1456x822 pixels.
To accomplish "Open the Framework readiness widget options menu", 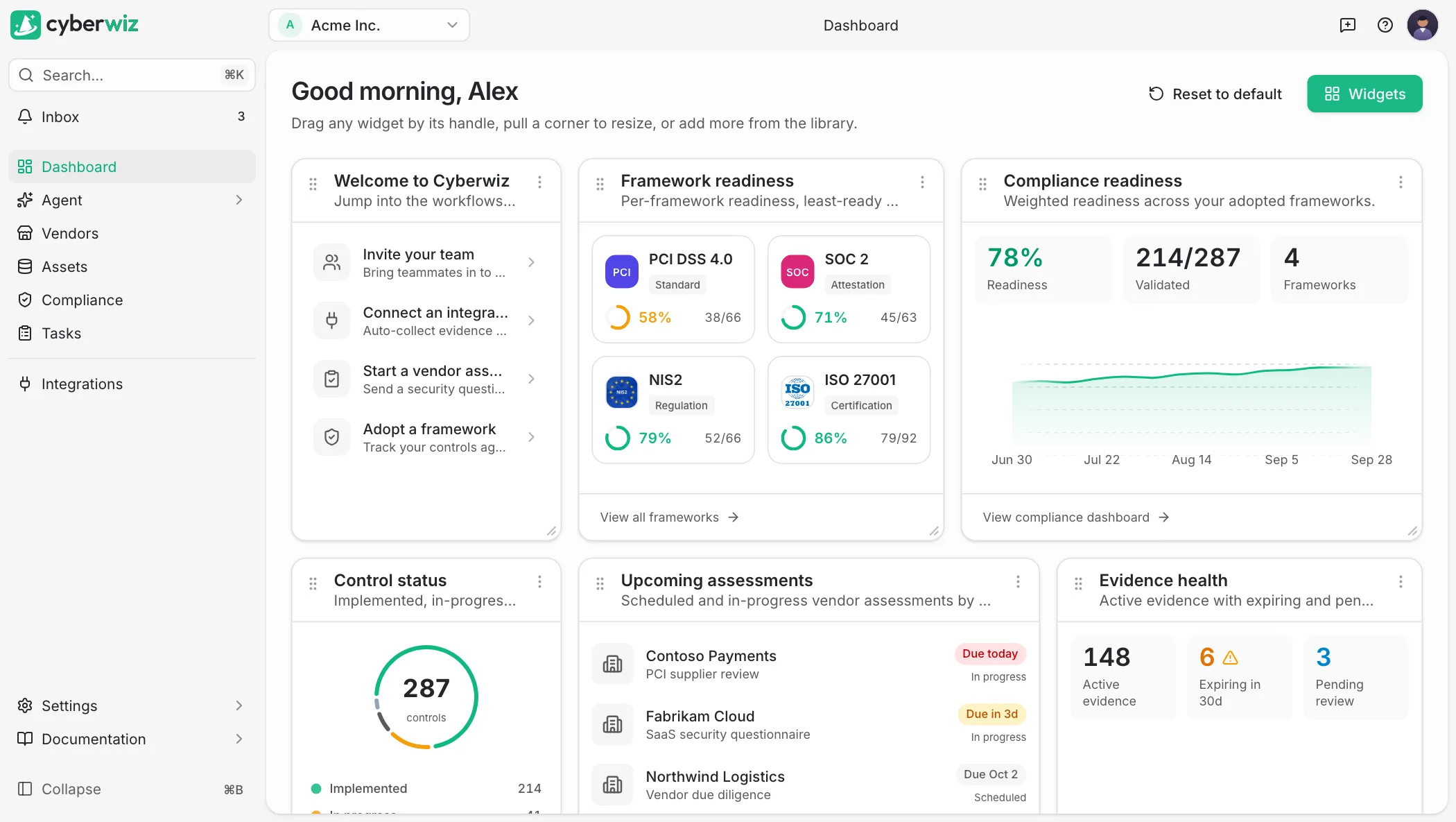I will [x=922, y=182].
